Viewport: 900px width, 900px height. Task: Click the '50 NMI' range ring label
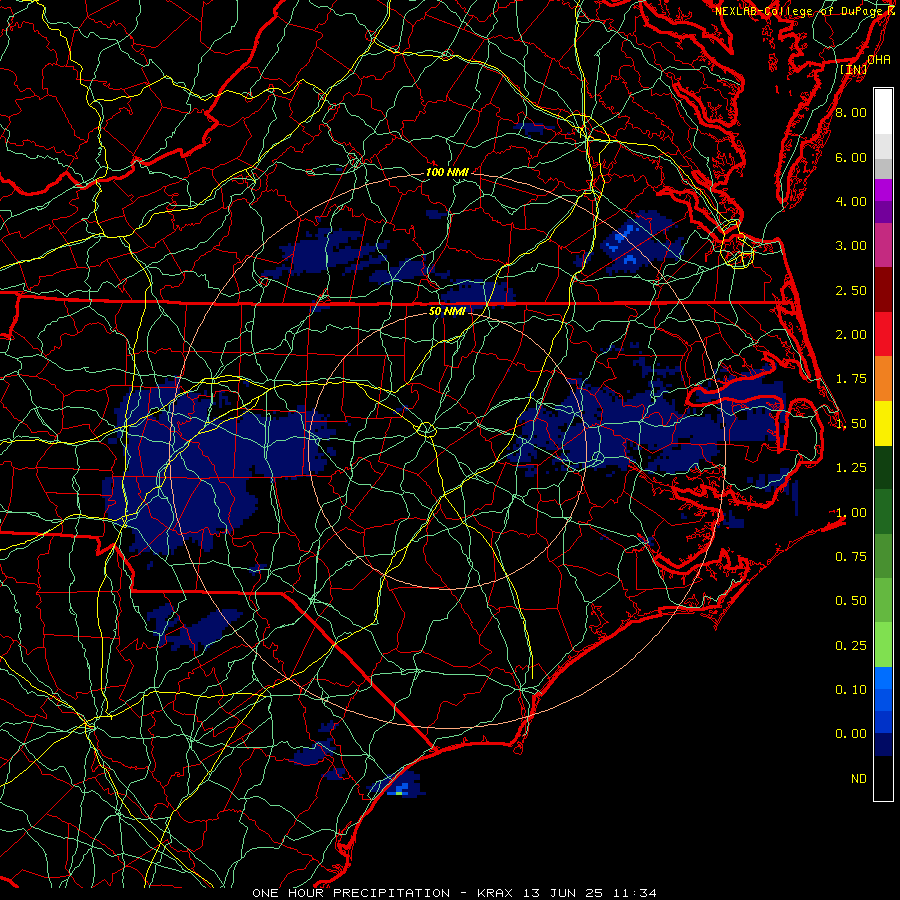coord(447,311)
